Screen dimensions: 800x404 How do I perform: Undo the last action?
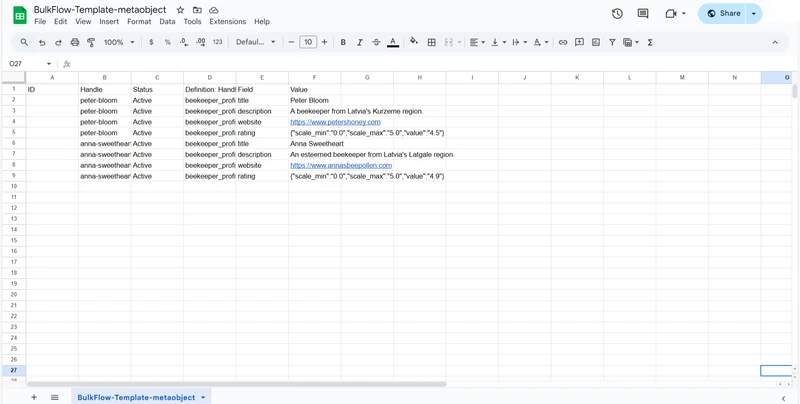click(42, 42)
